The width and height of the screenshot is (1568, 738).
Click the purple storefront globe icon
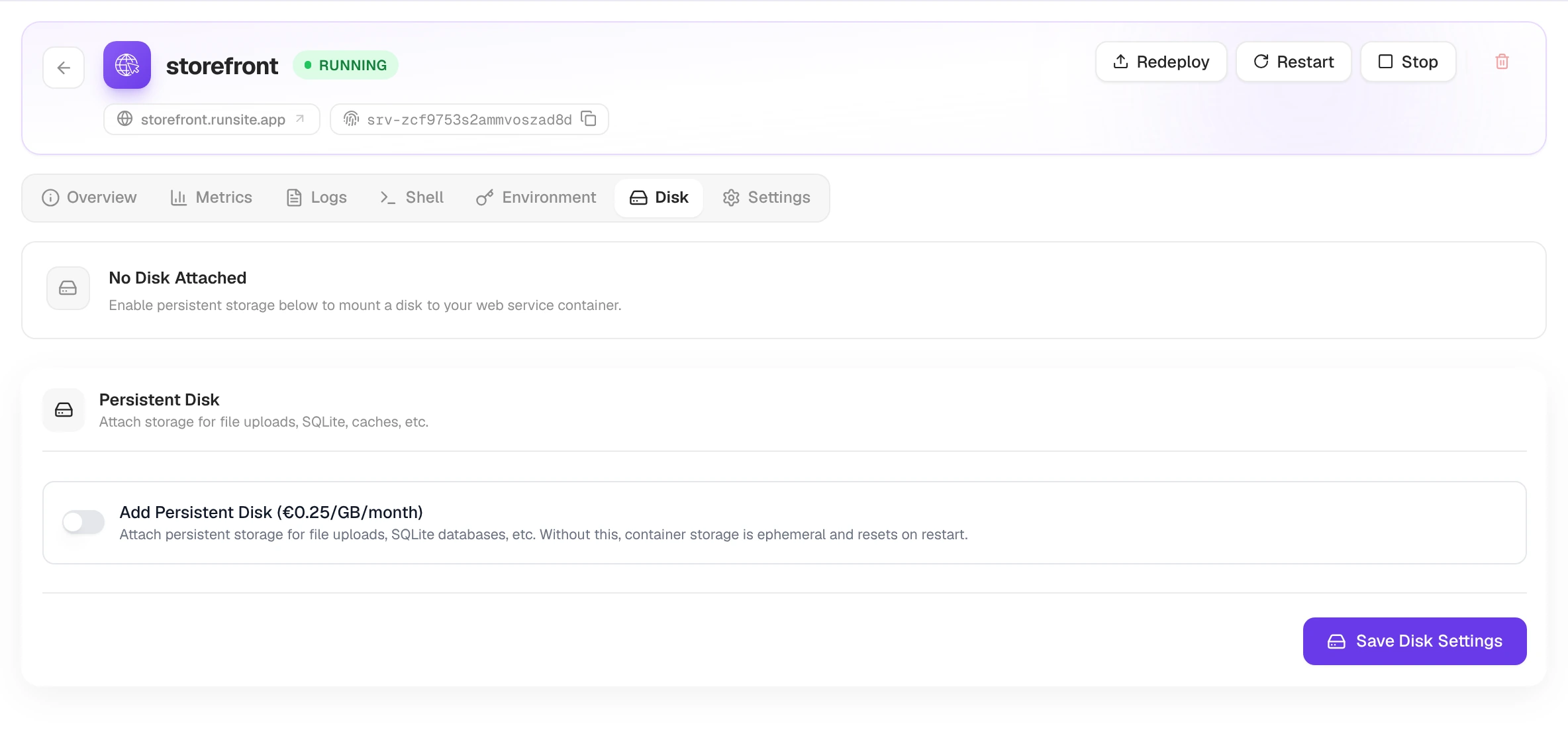pos(127,65)
